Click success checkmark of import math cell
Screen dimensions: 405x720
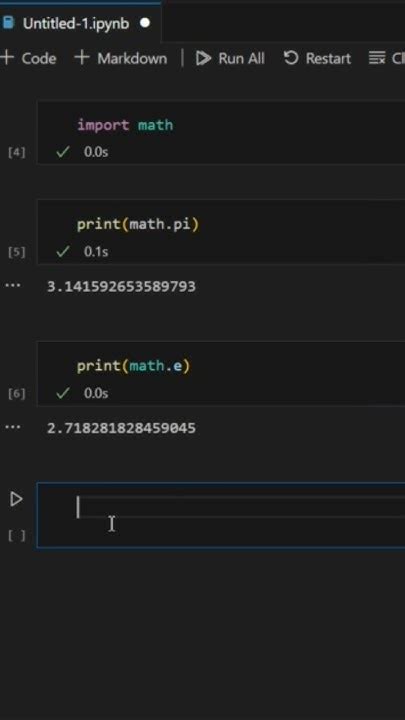63,152
